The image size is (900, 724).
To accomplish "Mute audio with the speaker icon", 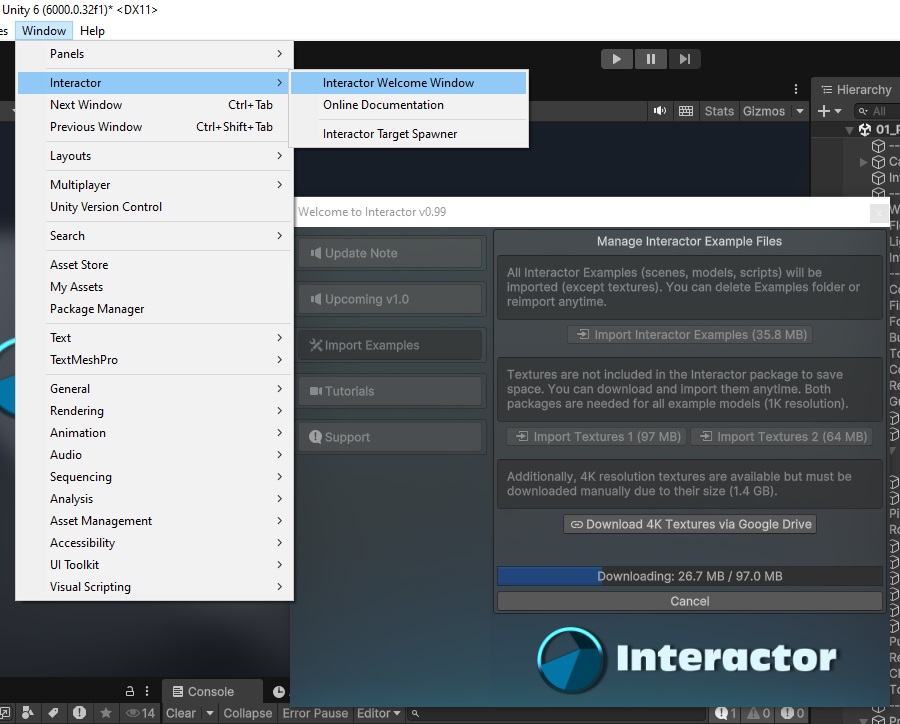I will [660, 111].
